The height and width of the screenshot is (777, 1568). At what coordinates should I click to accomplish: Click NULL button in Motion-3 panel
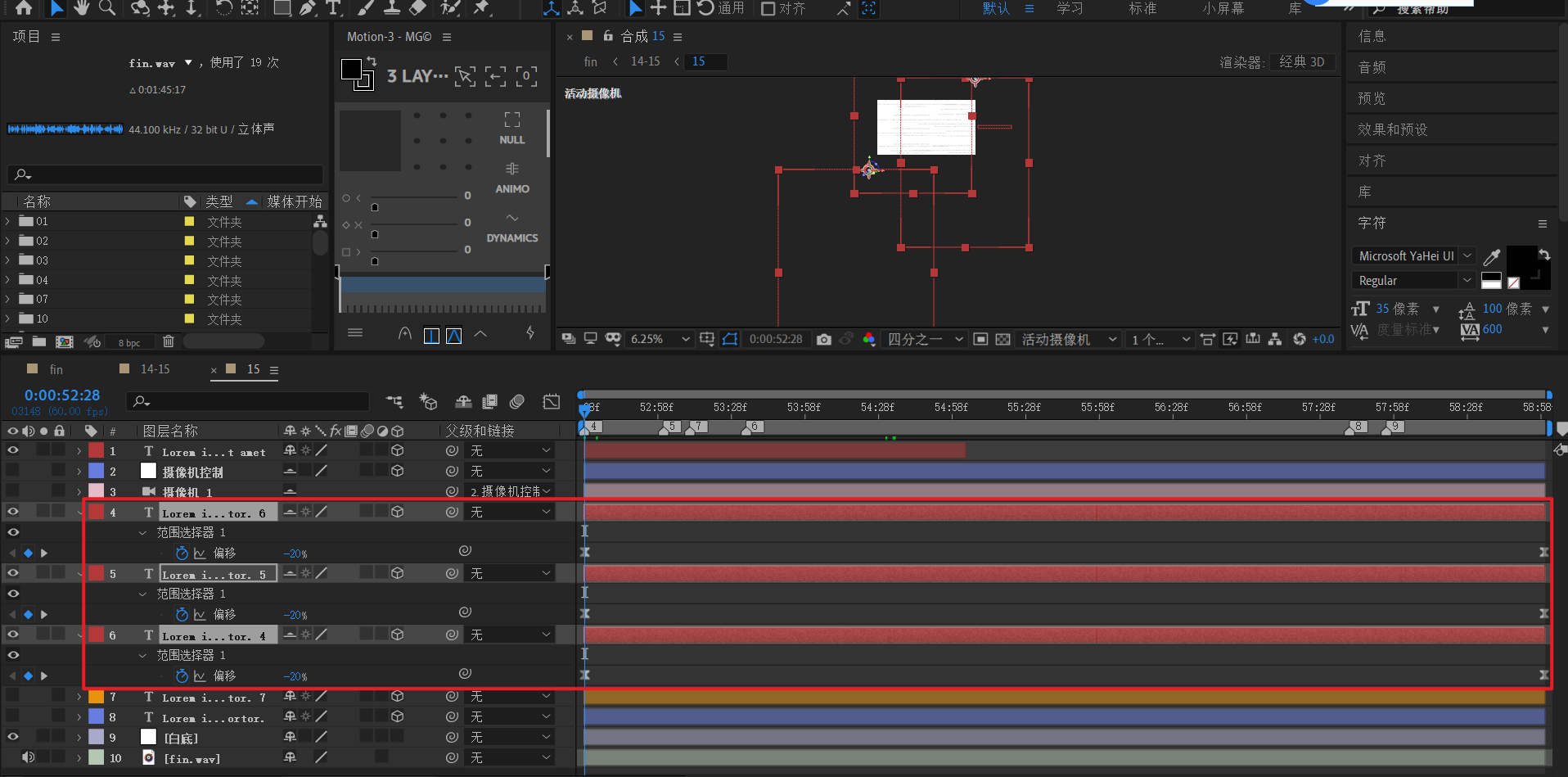(x=512, y=129)
